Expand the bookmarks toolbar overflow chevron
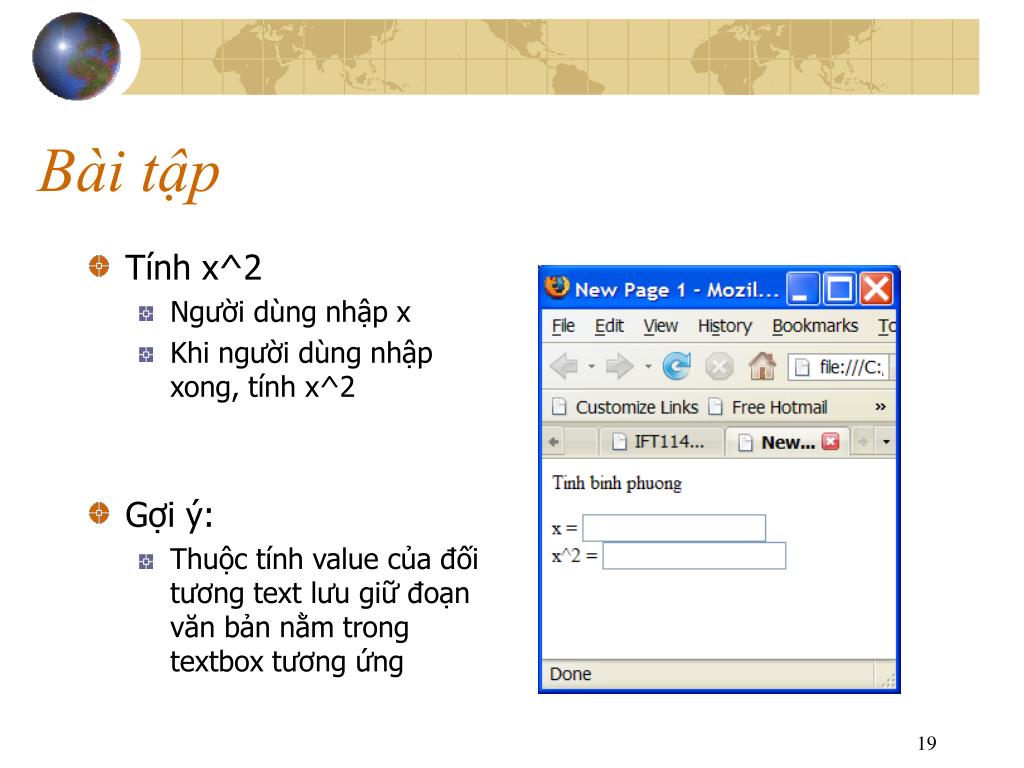Viewport: 1024px width, 768px height. click(880, 407)
